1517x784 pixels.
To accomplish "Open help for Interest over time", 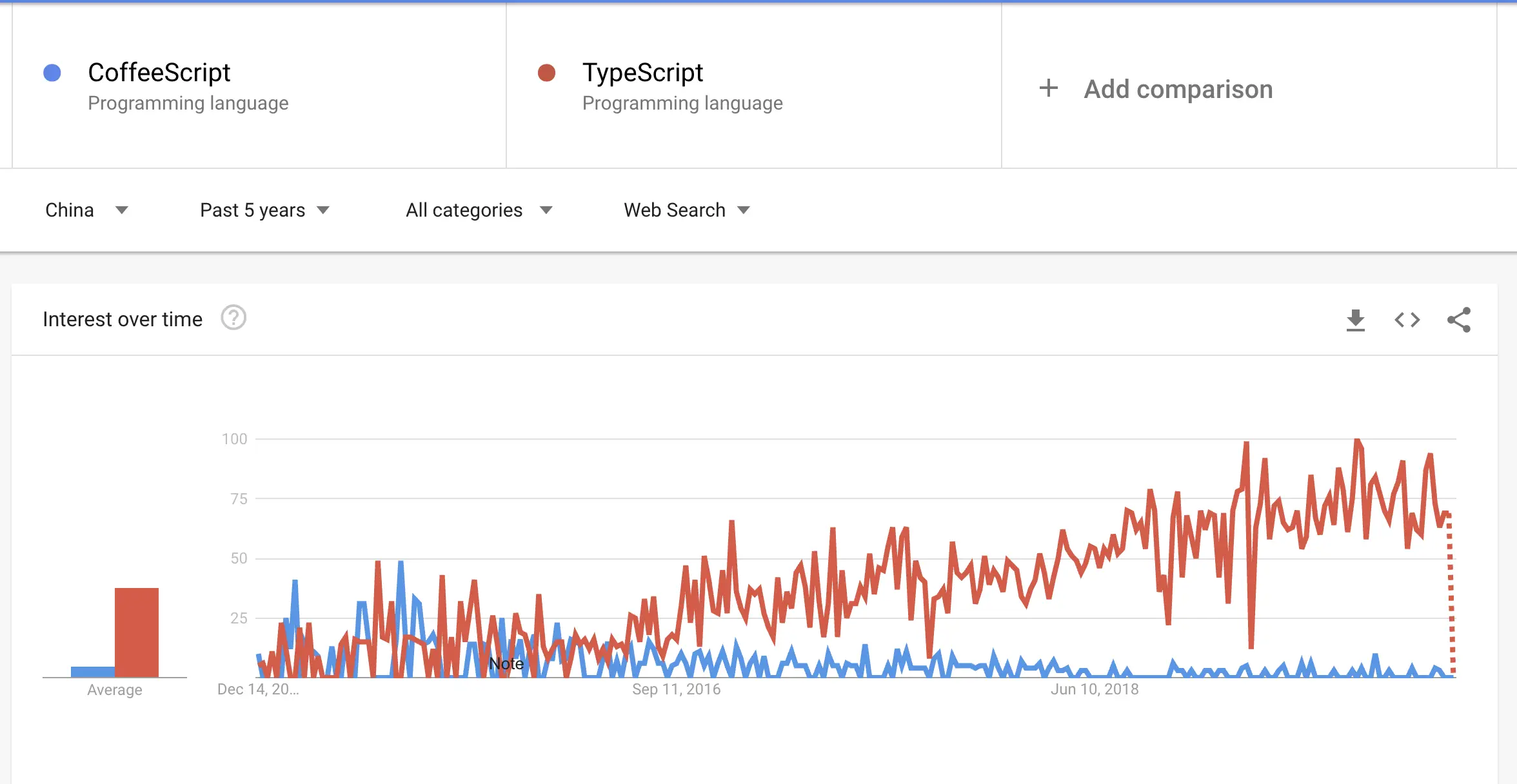I will [x=233, y=318].
